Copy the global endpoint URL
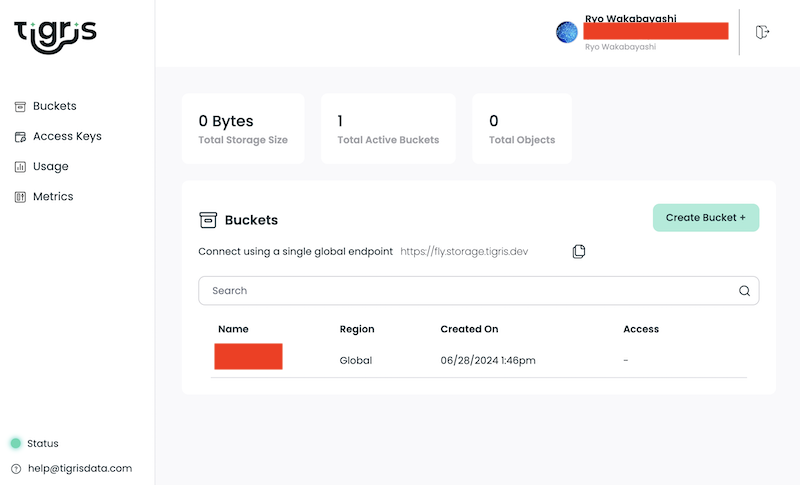The width and height of the screenshot is (800, 485). tap(579, 251)
